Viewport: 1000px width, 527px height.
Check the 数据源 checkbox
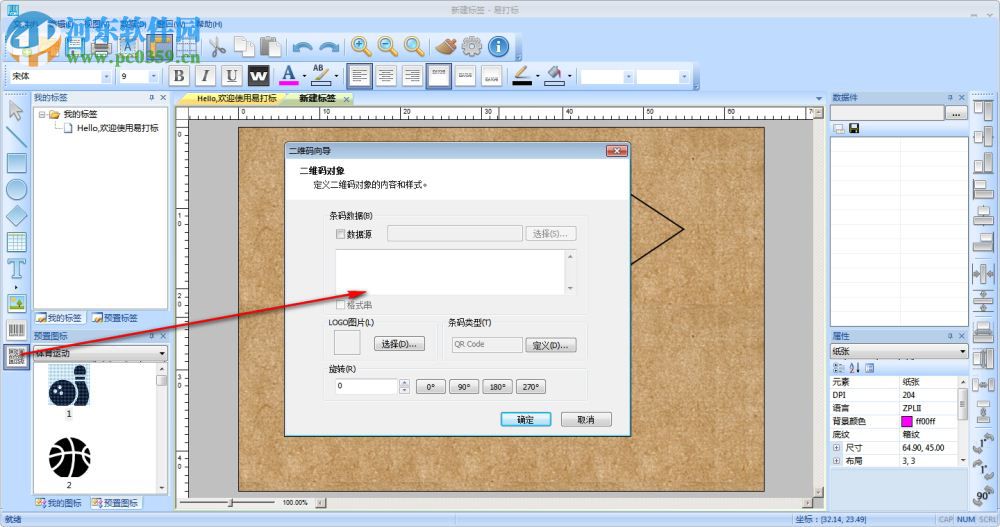341,234
